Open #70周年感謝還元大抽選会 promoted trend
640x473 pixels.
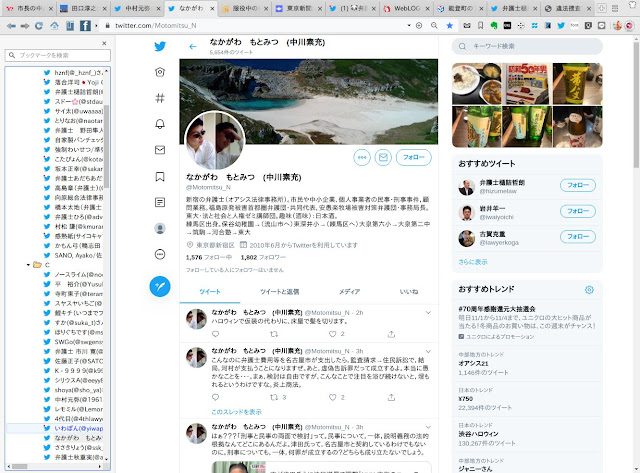[x=497, y=309]
